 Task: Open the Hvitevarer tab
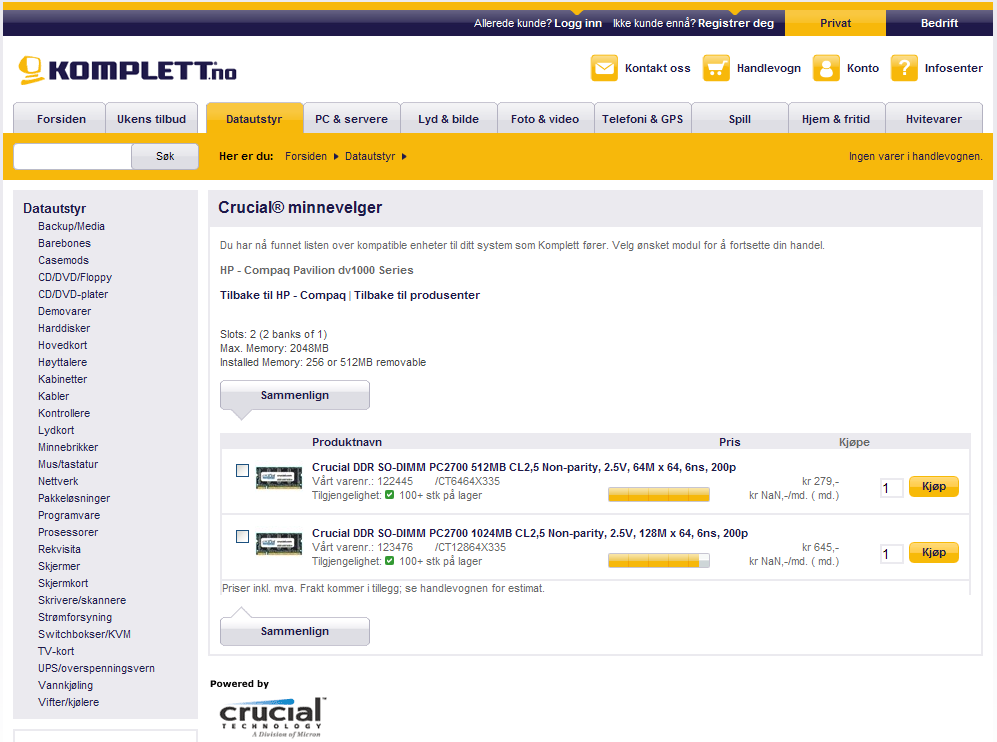[933, 119]
